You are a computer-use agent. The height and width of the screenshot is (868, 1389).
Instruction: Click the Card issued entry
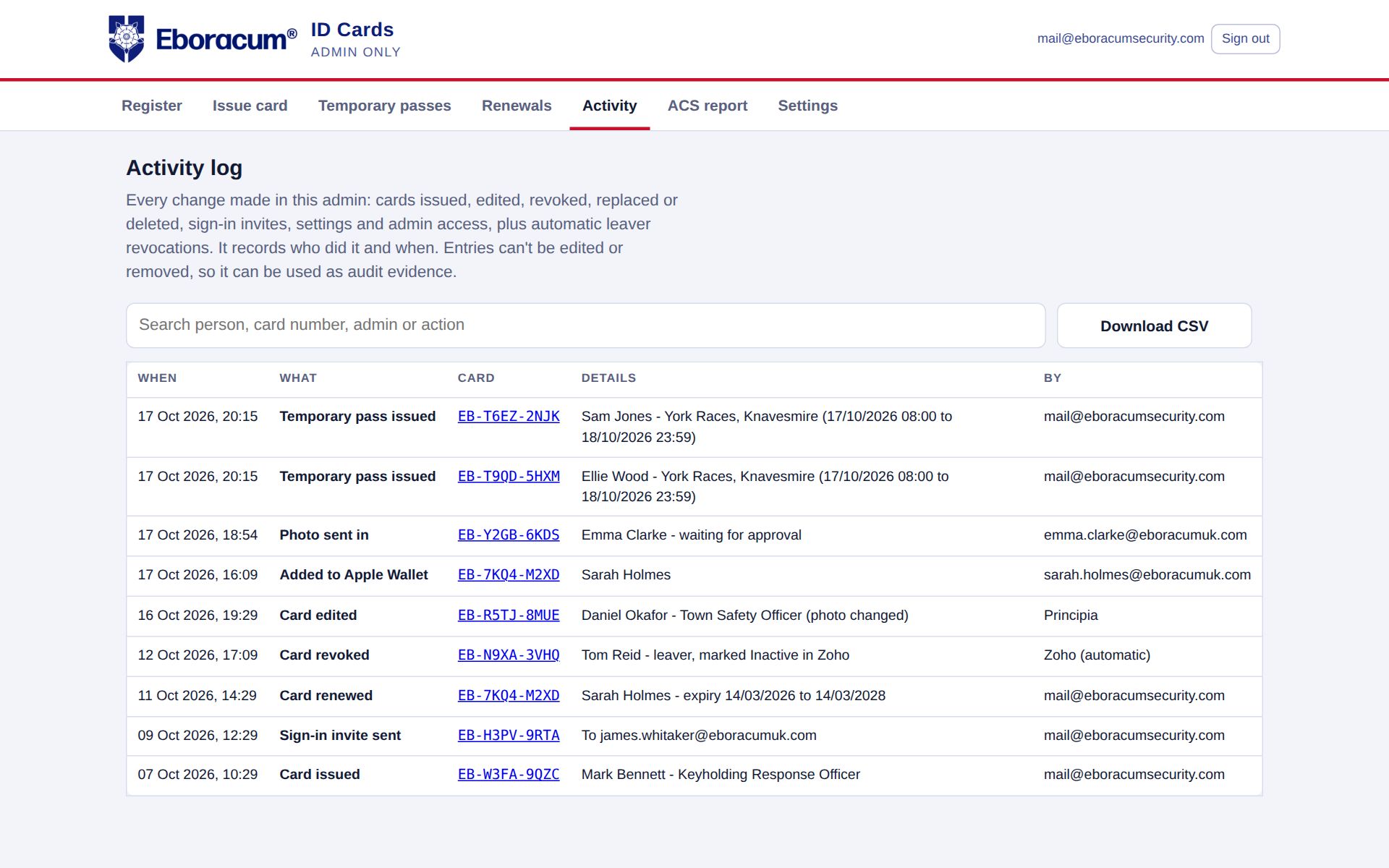(320, 775)
